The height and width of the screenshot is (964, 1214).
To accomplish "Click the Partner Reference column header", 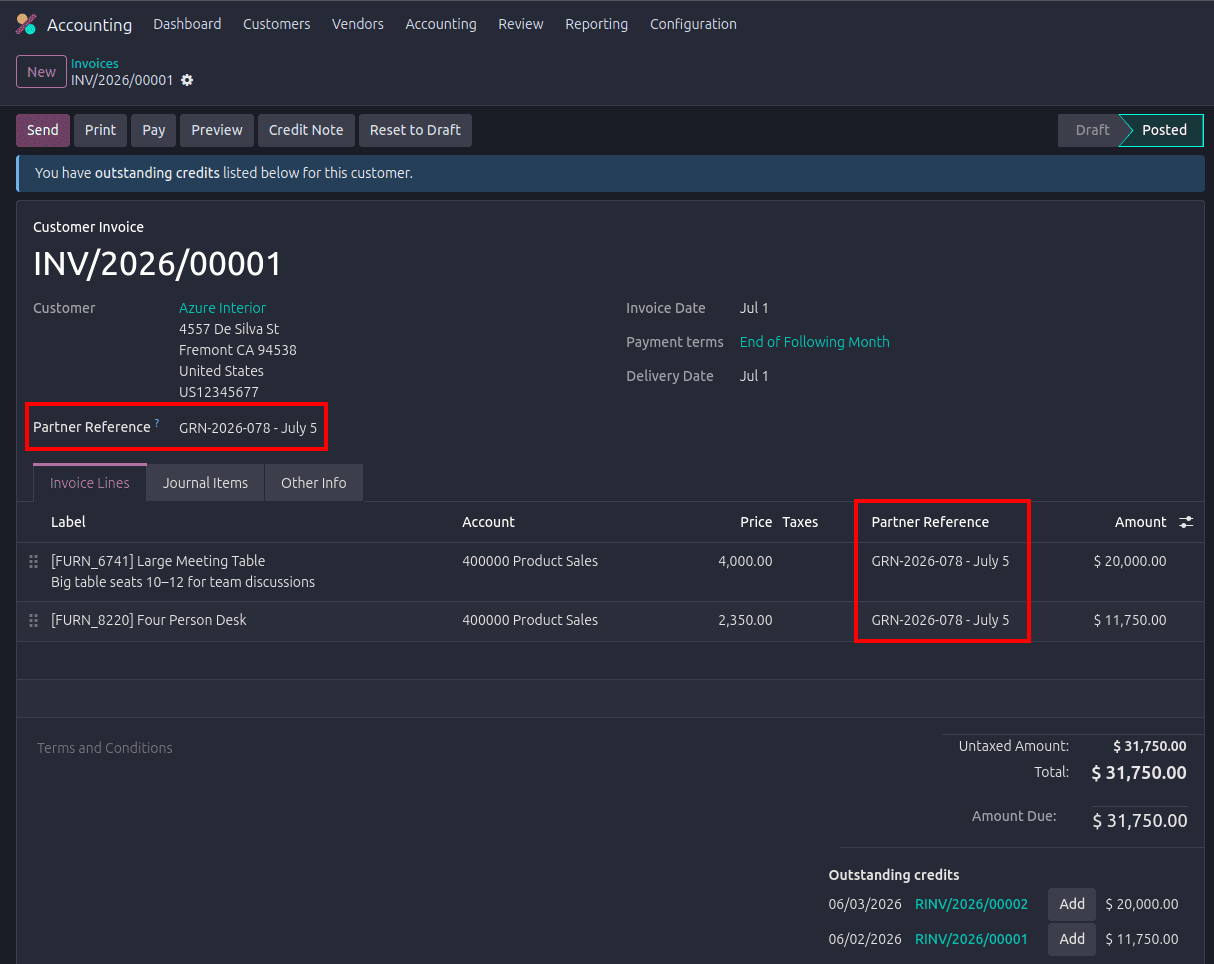I will [930, 522].
